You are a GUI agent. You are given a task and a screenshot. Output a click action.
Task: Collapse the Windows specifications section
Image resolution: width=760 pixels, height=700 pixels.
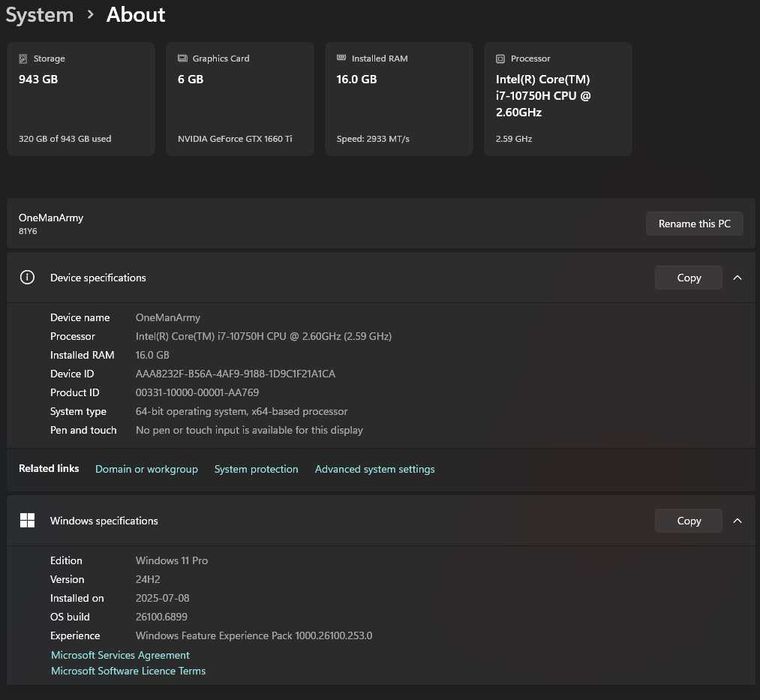point(737,521)
